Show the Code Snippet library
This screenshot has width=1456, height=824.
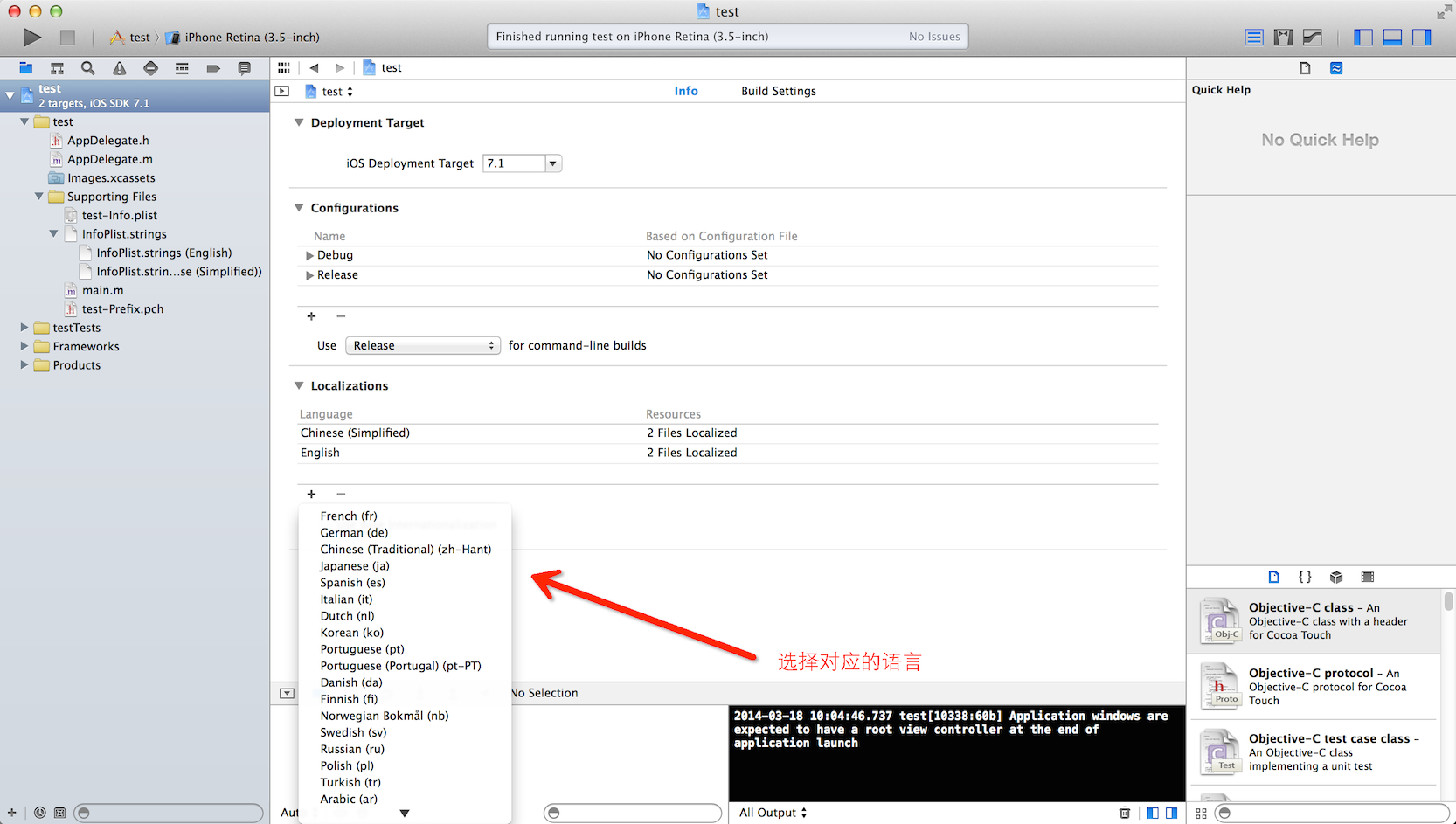(1305, 577)
